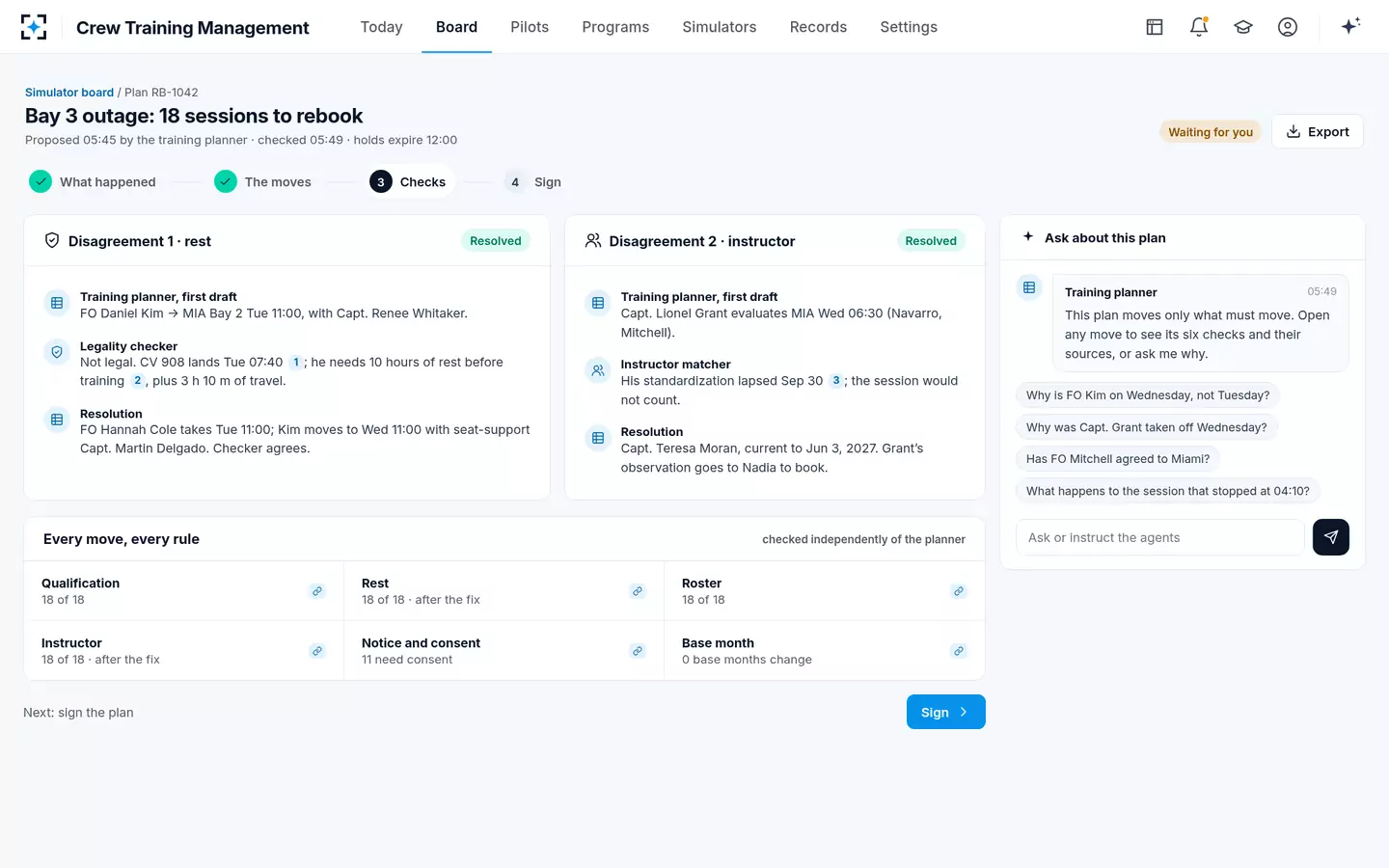Open source reference 1 for CV 908

pos(296,363)
